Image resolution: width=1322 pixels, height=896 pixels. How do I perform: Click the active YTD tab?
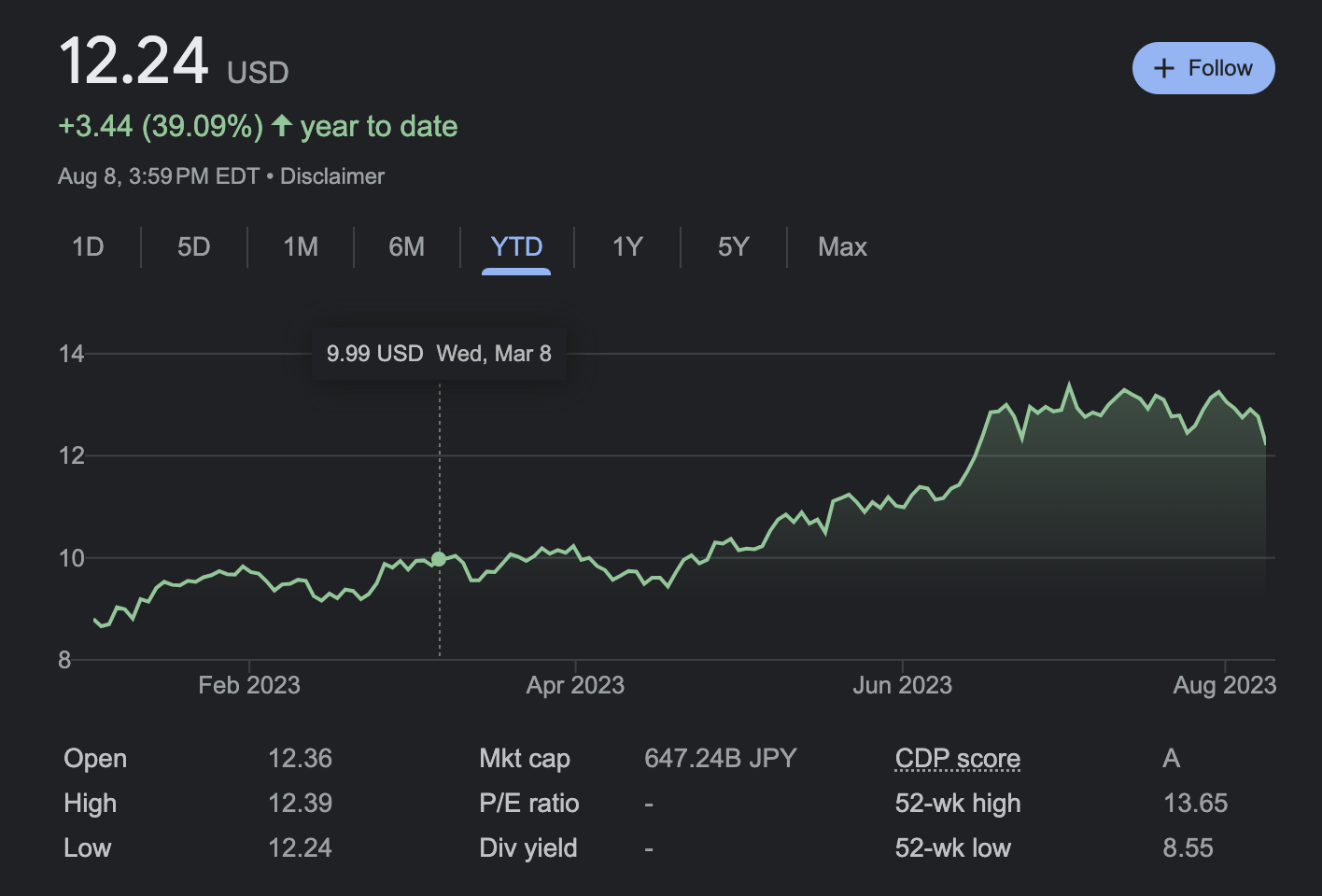(516, 246)
